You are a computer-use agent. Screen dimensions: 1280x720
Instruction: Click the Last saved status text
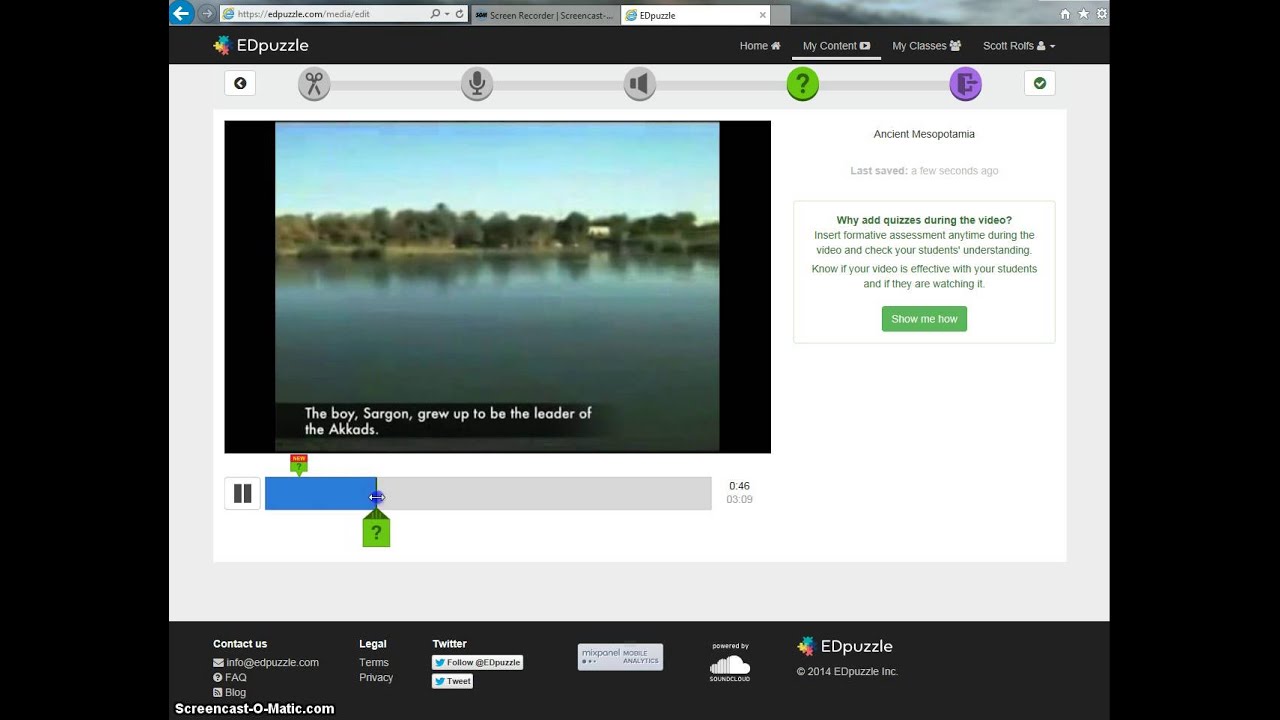point(924,171)
